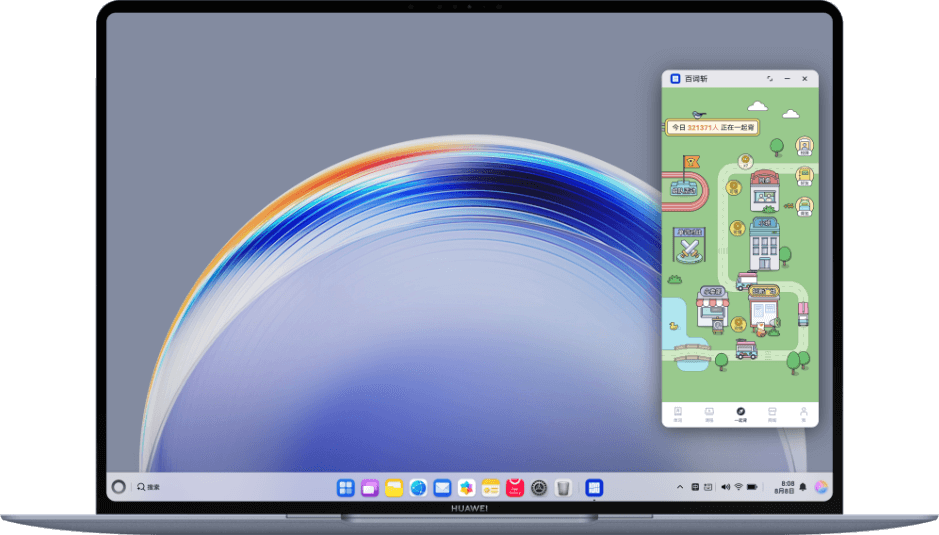Click the 今日 321371人 正在一起背 banner

[x=713, y=127]
